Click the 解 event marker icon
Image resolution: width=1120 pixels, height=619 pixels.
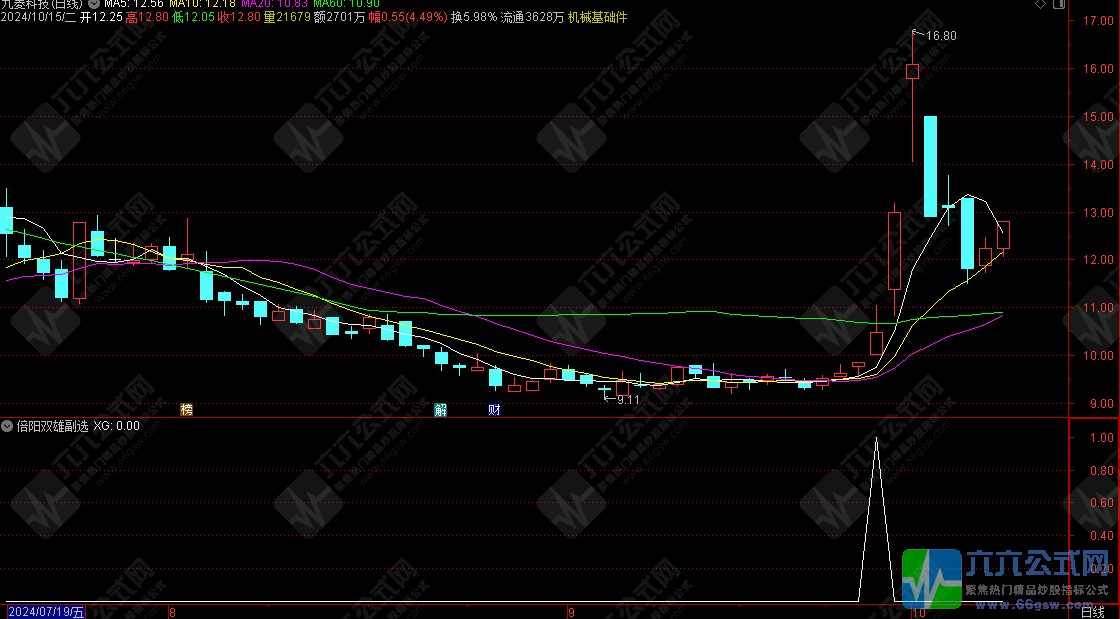[440, 409]
